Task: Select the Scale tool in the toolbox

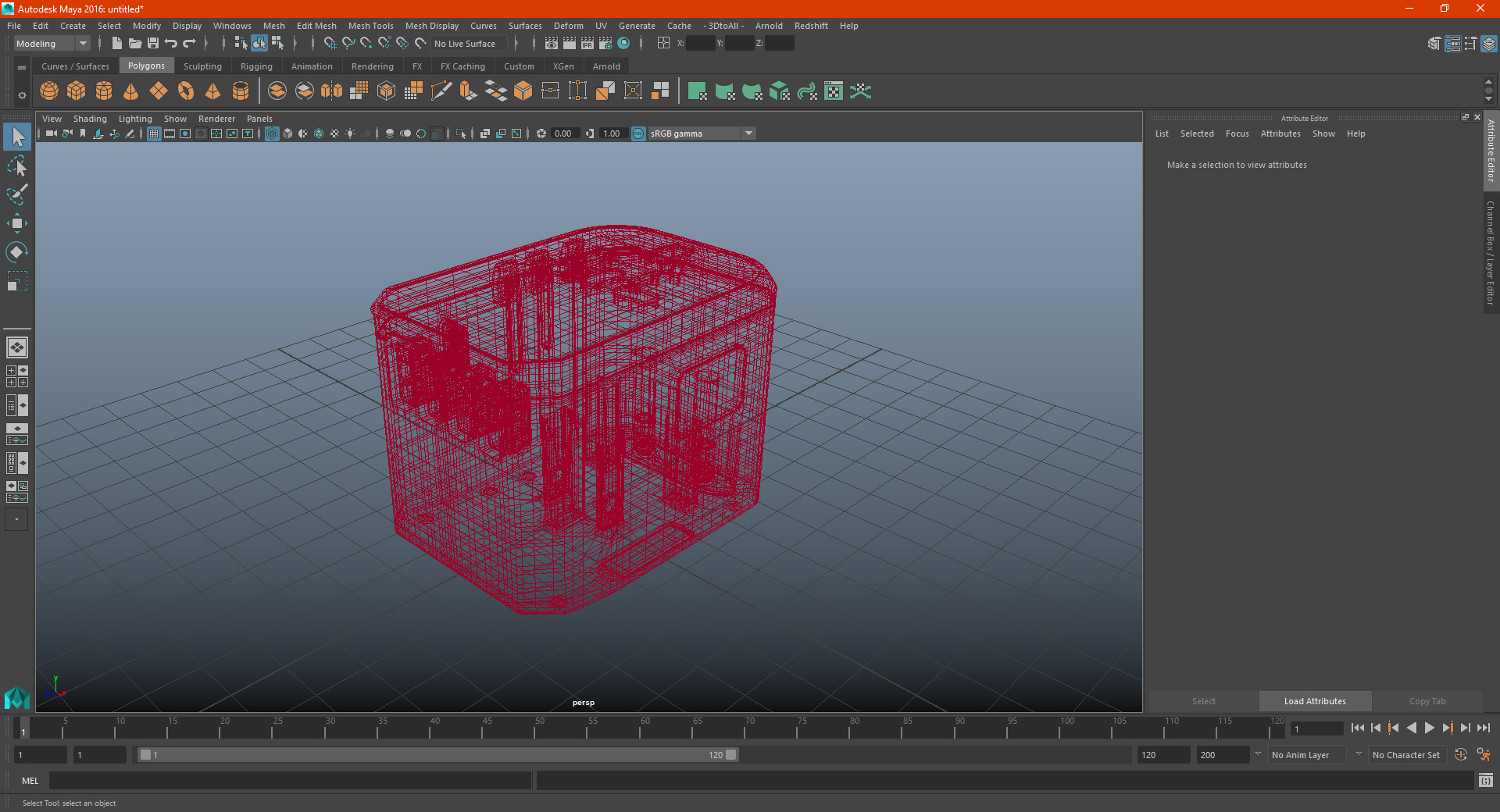Action: 17,281
